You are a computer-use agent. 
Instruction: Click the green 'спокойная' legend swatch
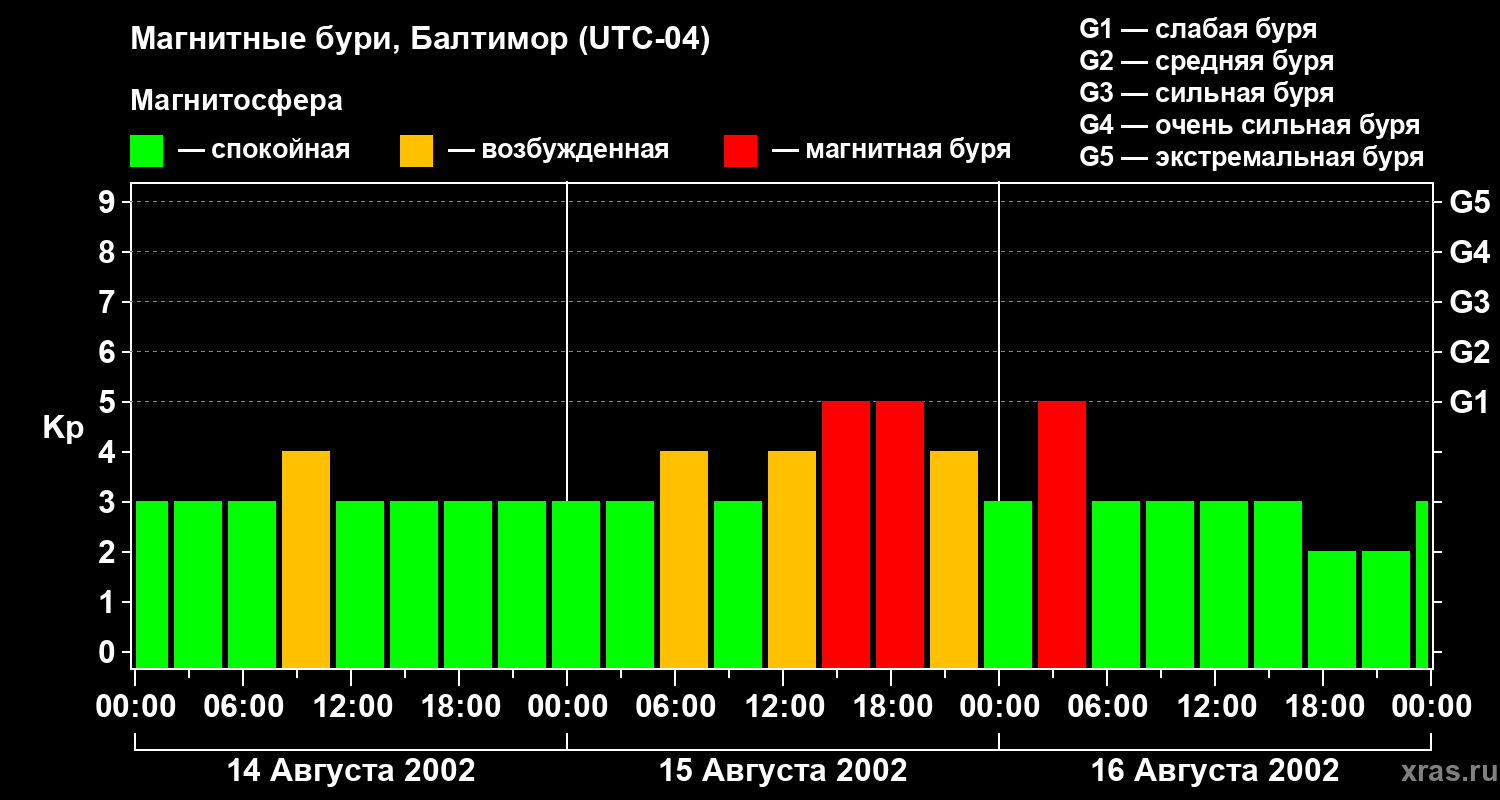point(146,151)
